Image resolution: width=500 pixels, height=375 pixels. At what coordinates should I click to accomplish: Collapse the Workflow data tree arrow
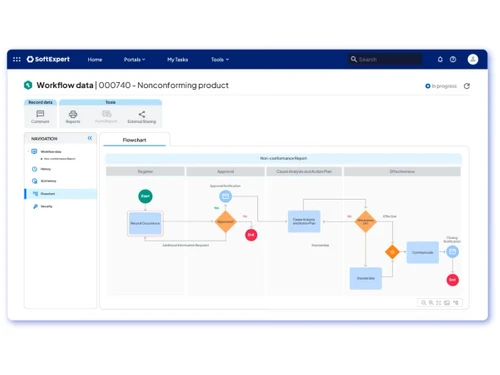point(28,152)
